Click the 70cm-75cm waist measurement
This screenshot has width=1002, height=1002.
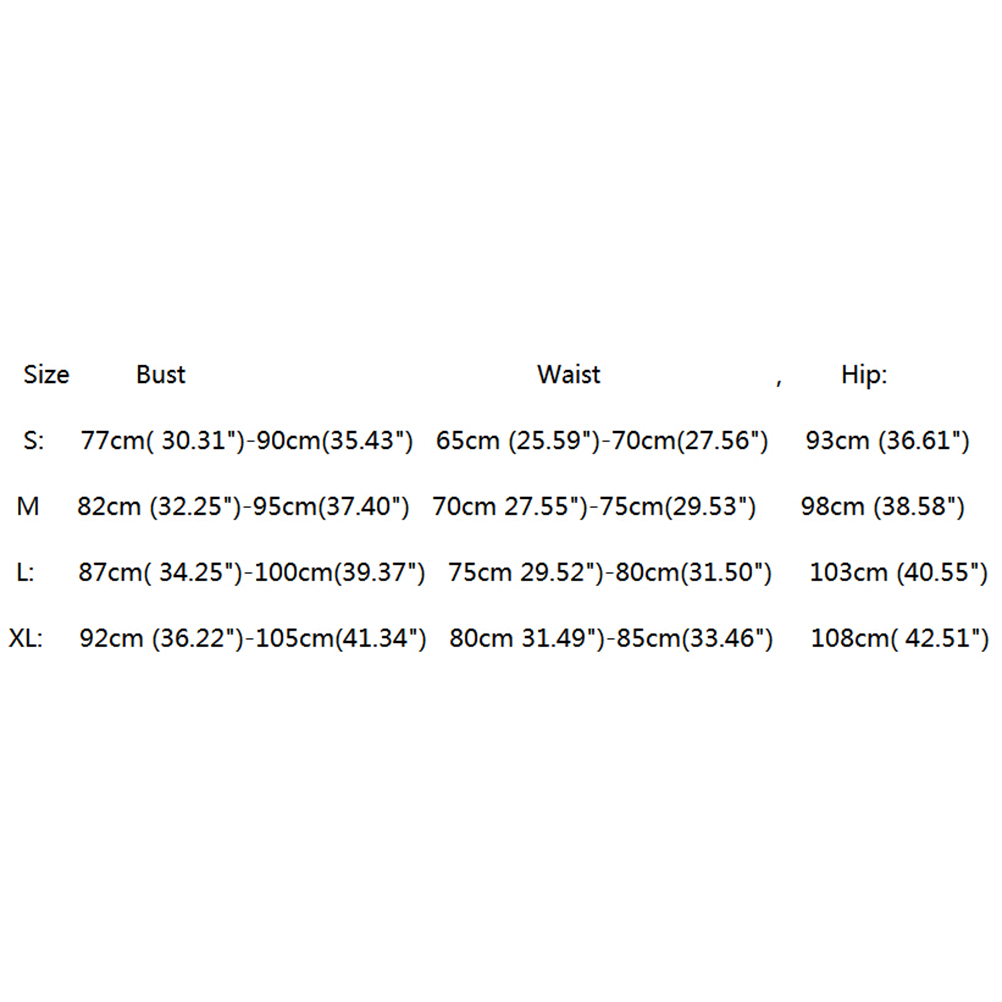tap(594, 507)
